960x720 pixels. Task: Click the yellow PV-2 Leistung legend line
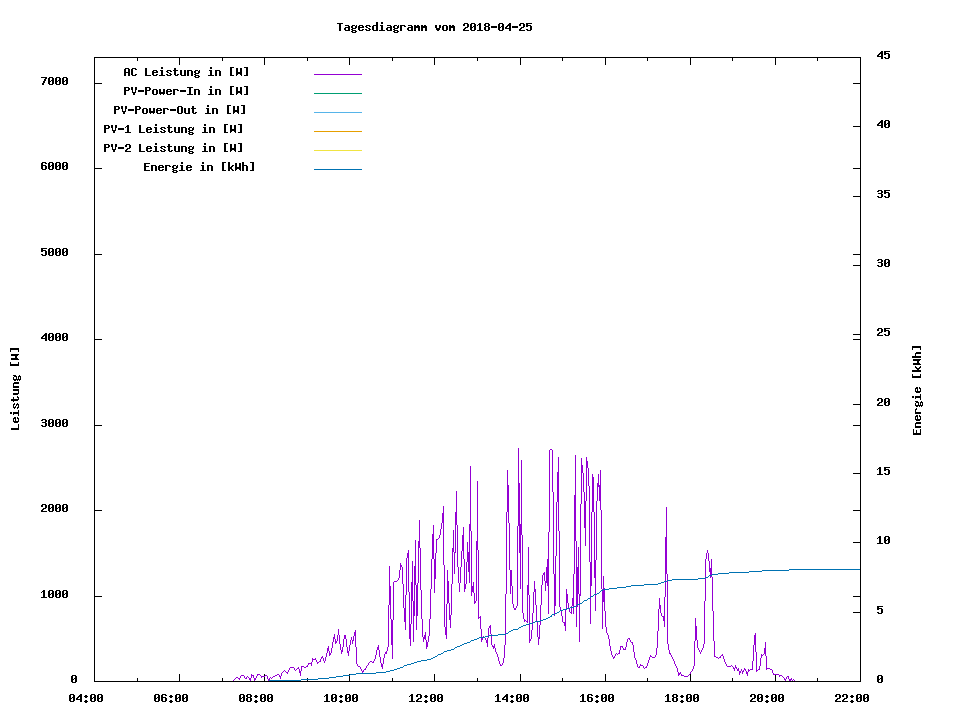(x=337, y=150)
